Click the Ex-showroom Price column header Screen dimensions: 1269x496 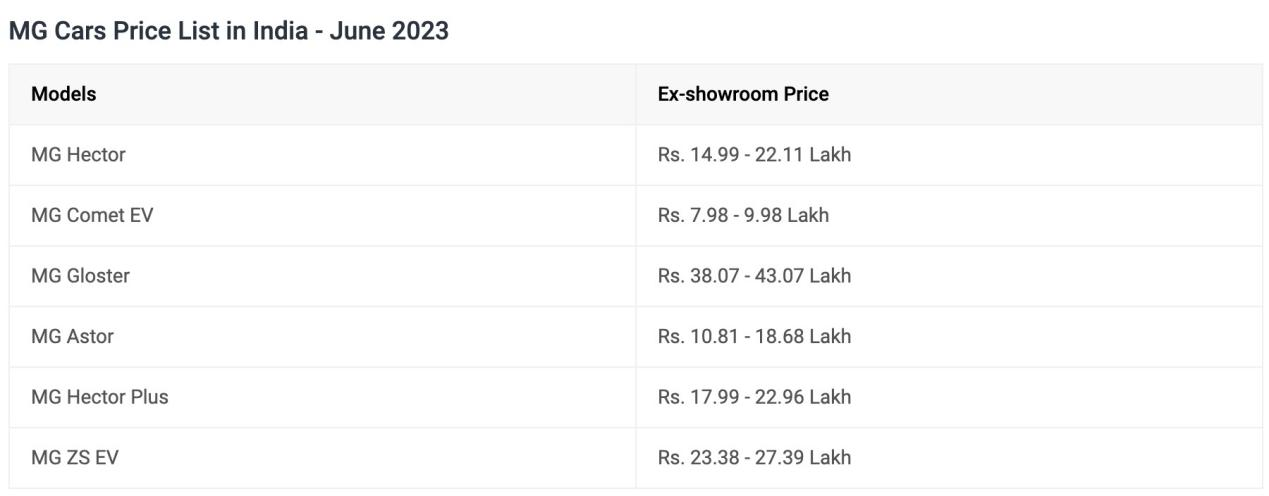point(743,95)
